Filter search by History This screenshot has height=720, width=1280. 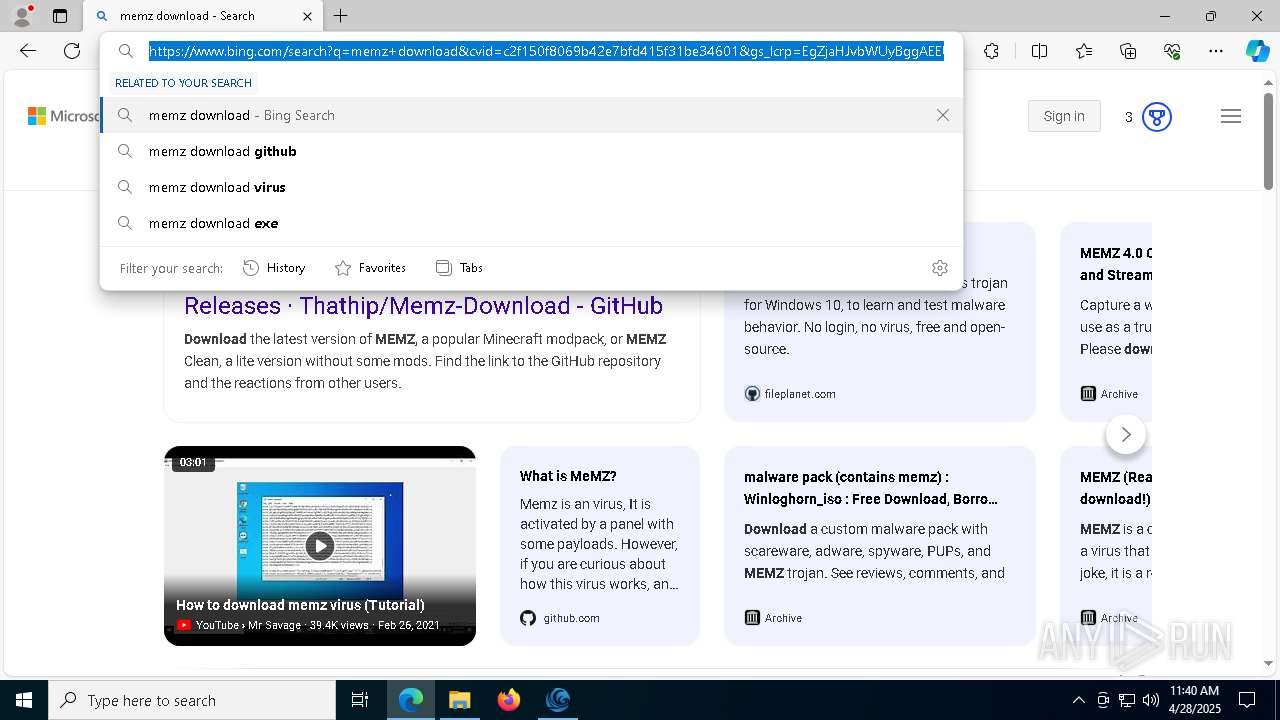coord(274,268)
